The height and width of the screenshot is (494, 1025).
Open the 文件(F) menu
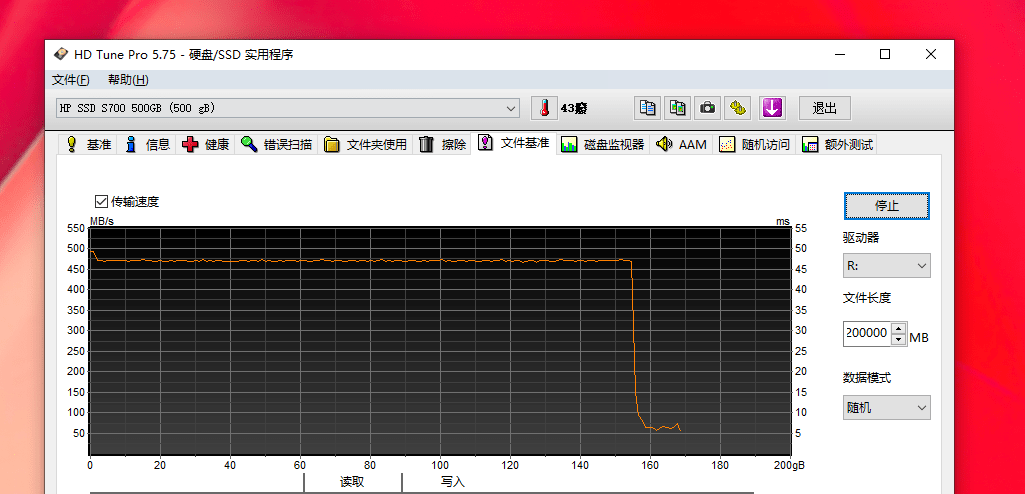tap(71, 80)
